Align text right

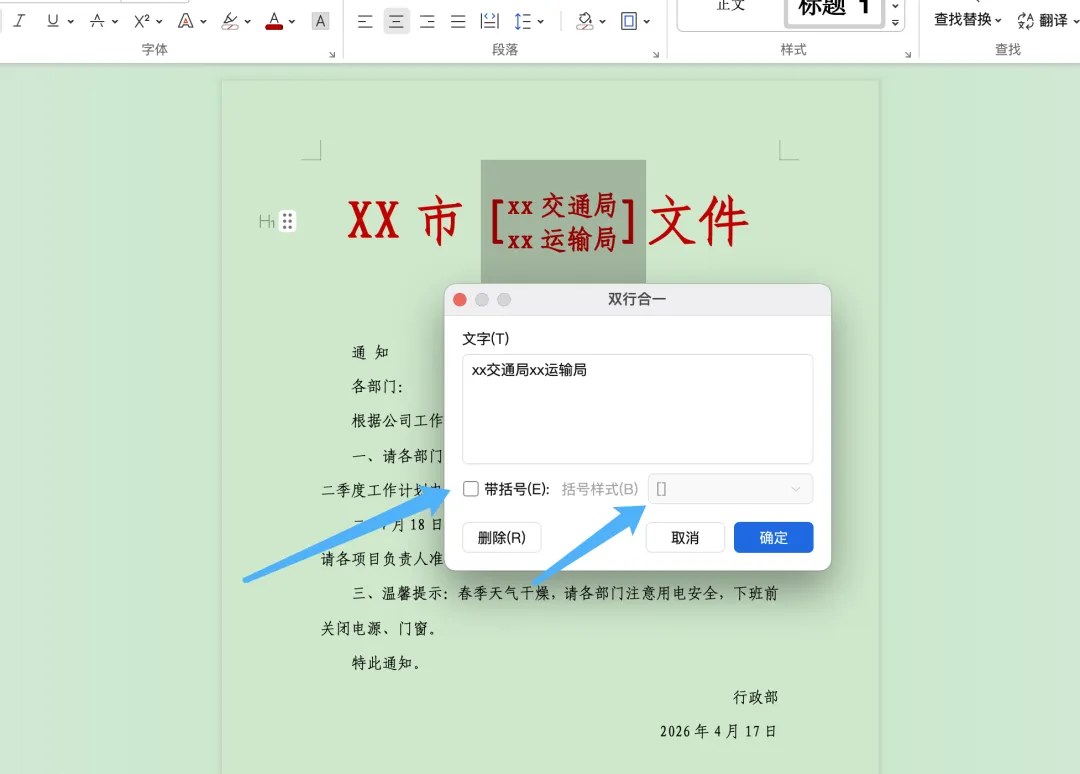coord(427,21)
